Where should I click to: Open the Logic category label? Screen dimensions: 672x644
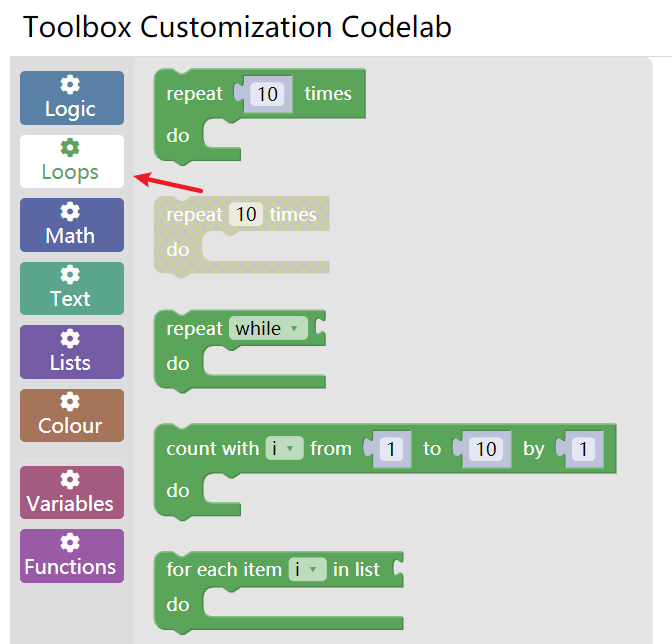[x=70, y=109]
